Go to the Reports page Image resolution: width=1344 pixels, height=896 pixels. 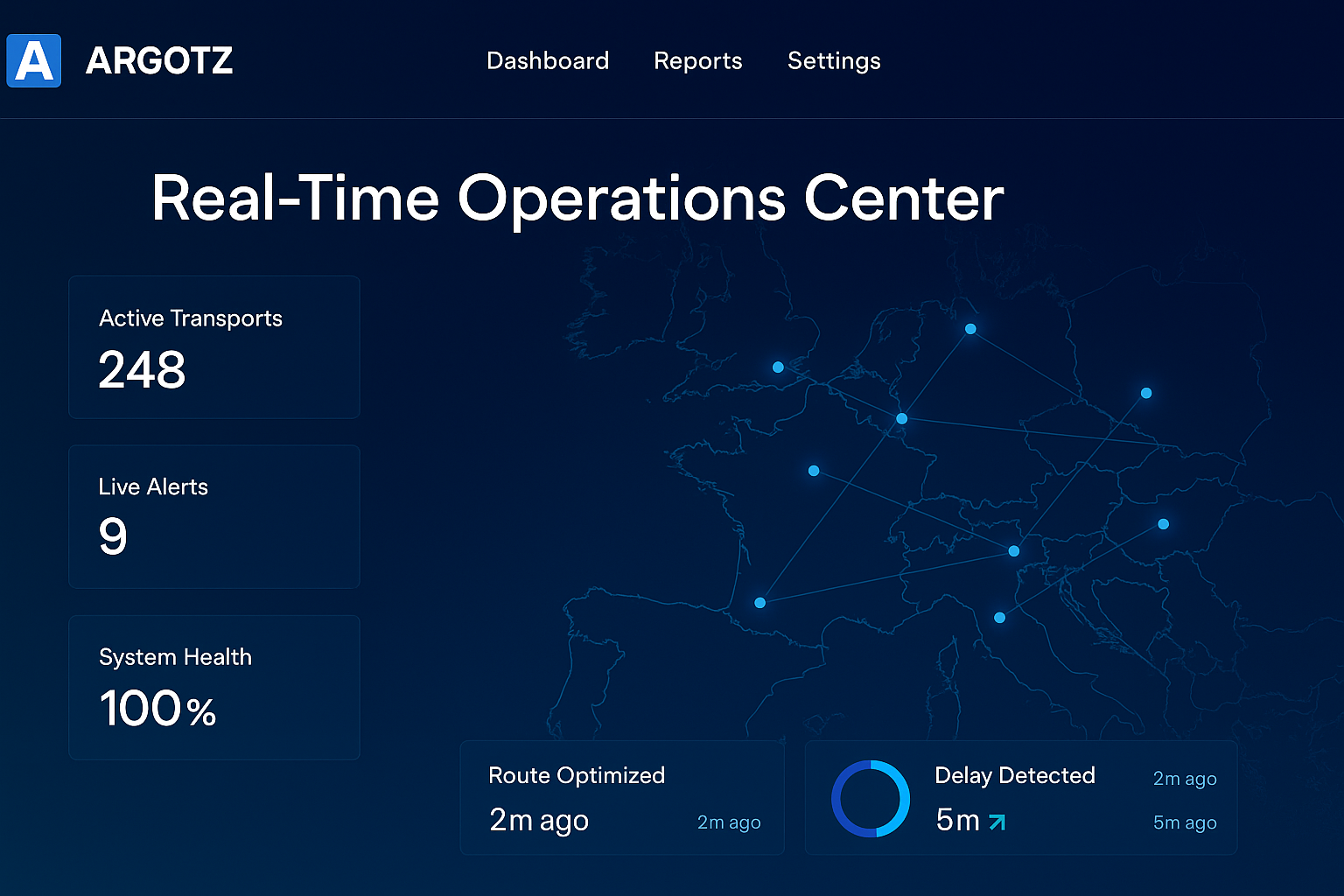pyautogui.click(x=697, y=61)
